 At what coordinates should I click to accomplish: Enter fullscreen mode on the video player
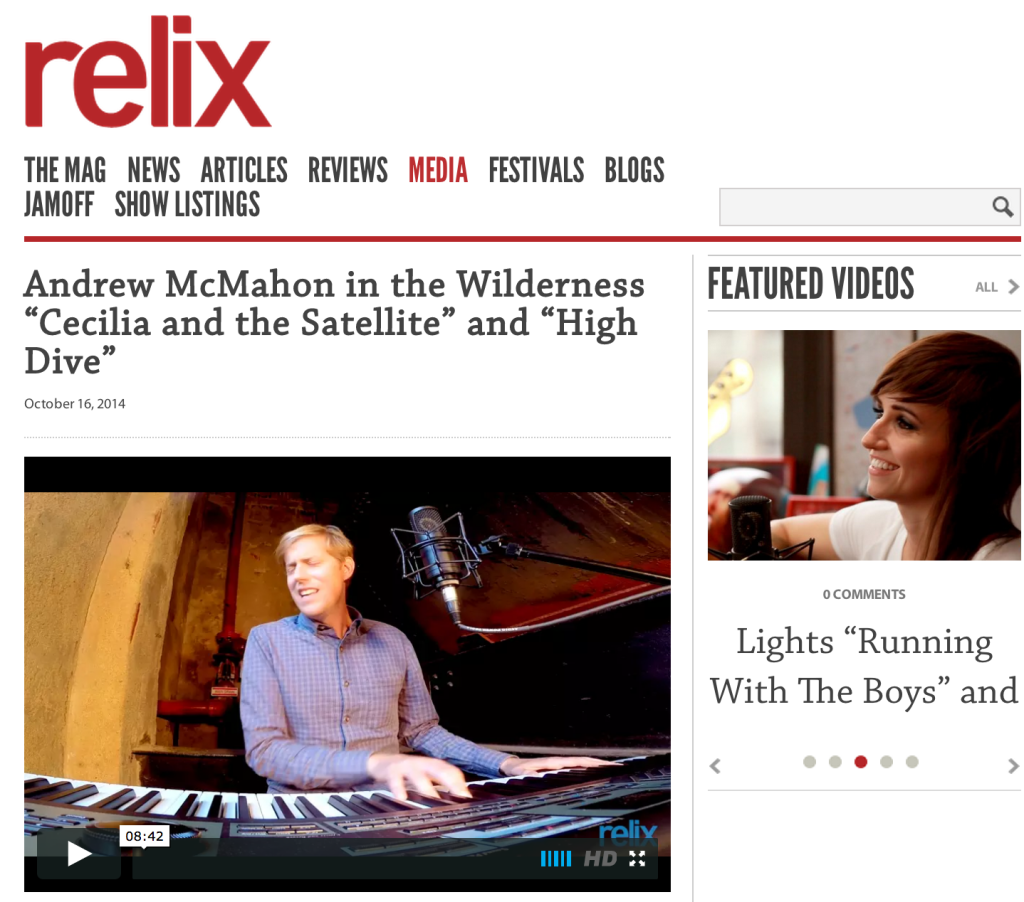[637, 859]
